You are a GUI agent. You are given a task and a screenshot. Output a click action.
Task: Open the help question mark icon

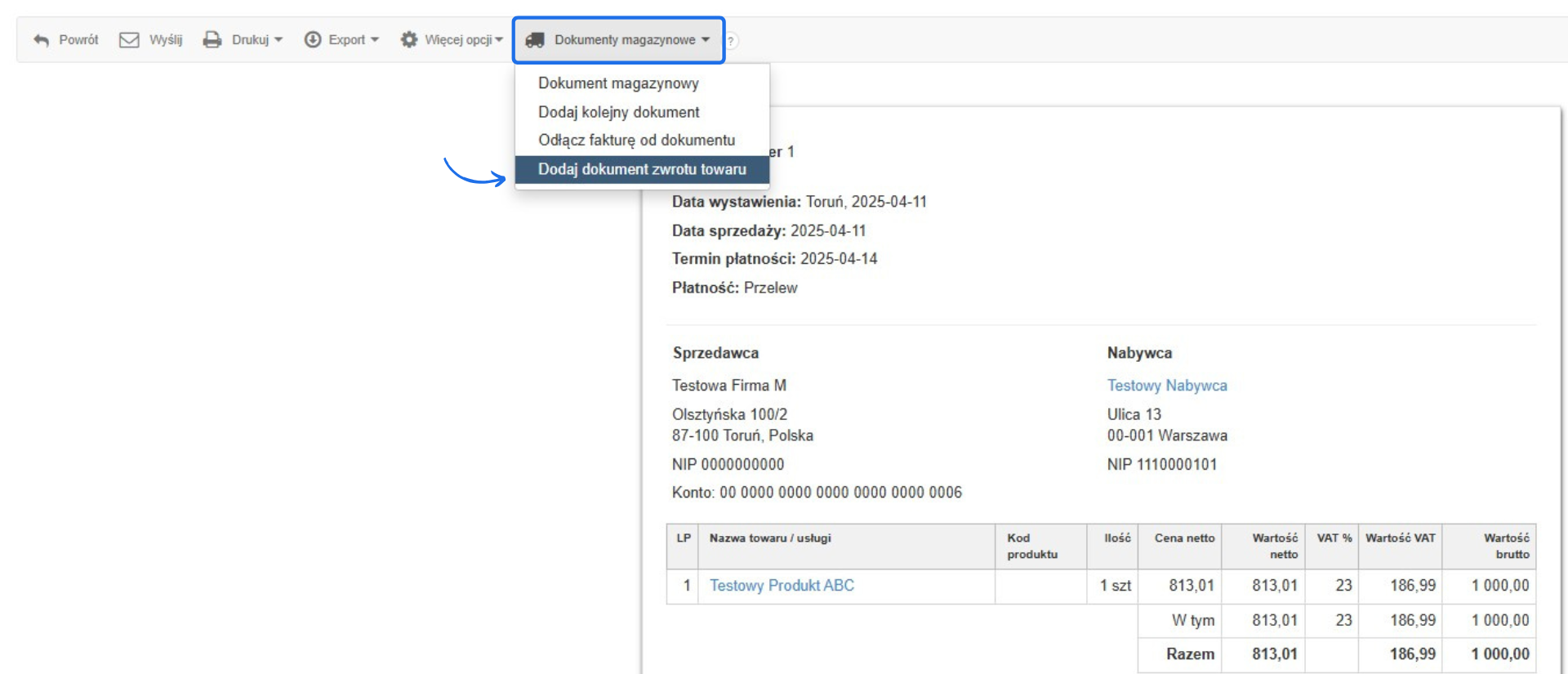click(x=731, y=41)
